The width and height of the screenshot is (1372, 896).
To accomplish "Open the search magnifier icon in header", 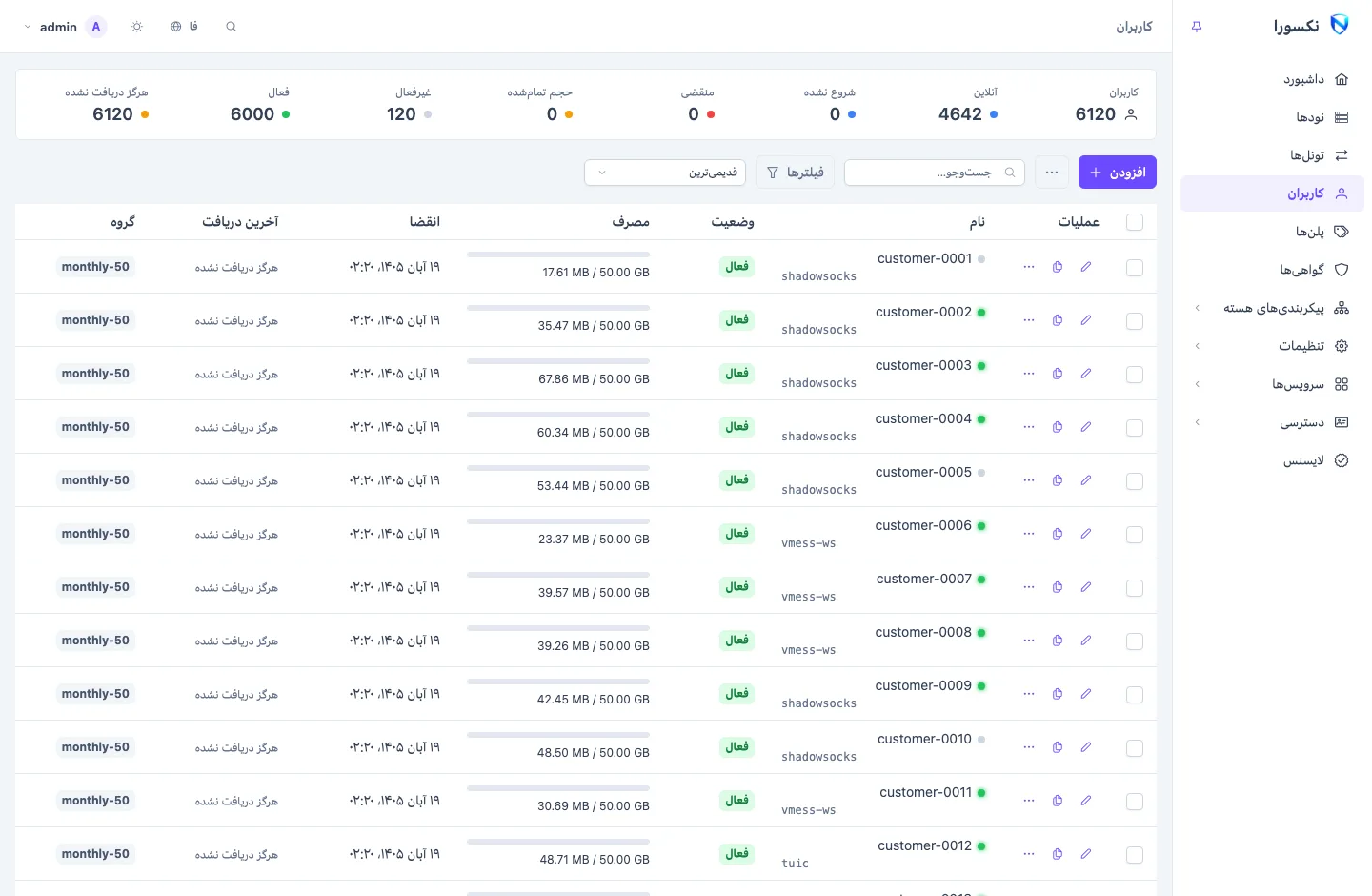I will pos(231,27).
